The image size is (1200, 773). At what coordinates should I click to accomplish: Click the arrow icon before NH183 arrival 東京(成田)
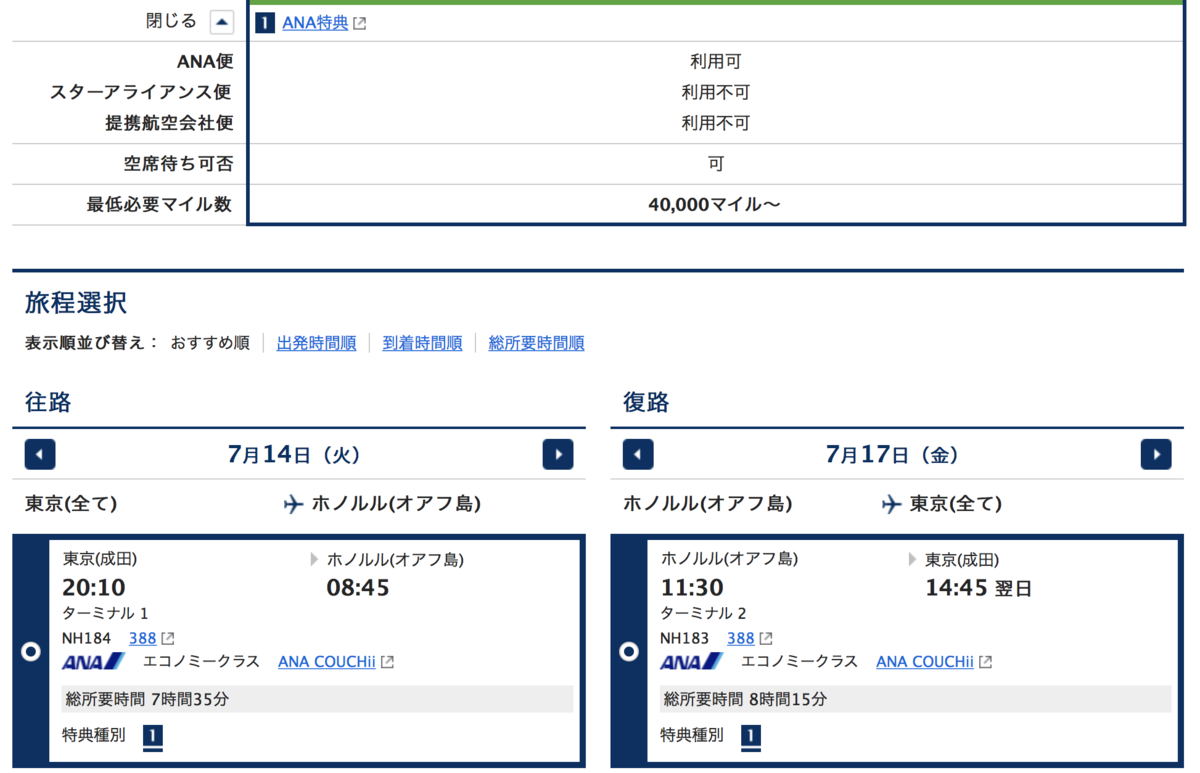(x=913, y=560)
